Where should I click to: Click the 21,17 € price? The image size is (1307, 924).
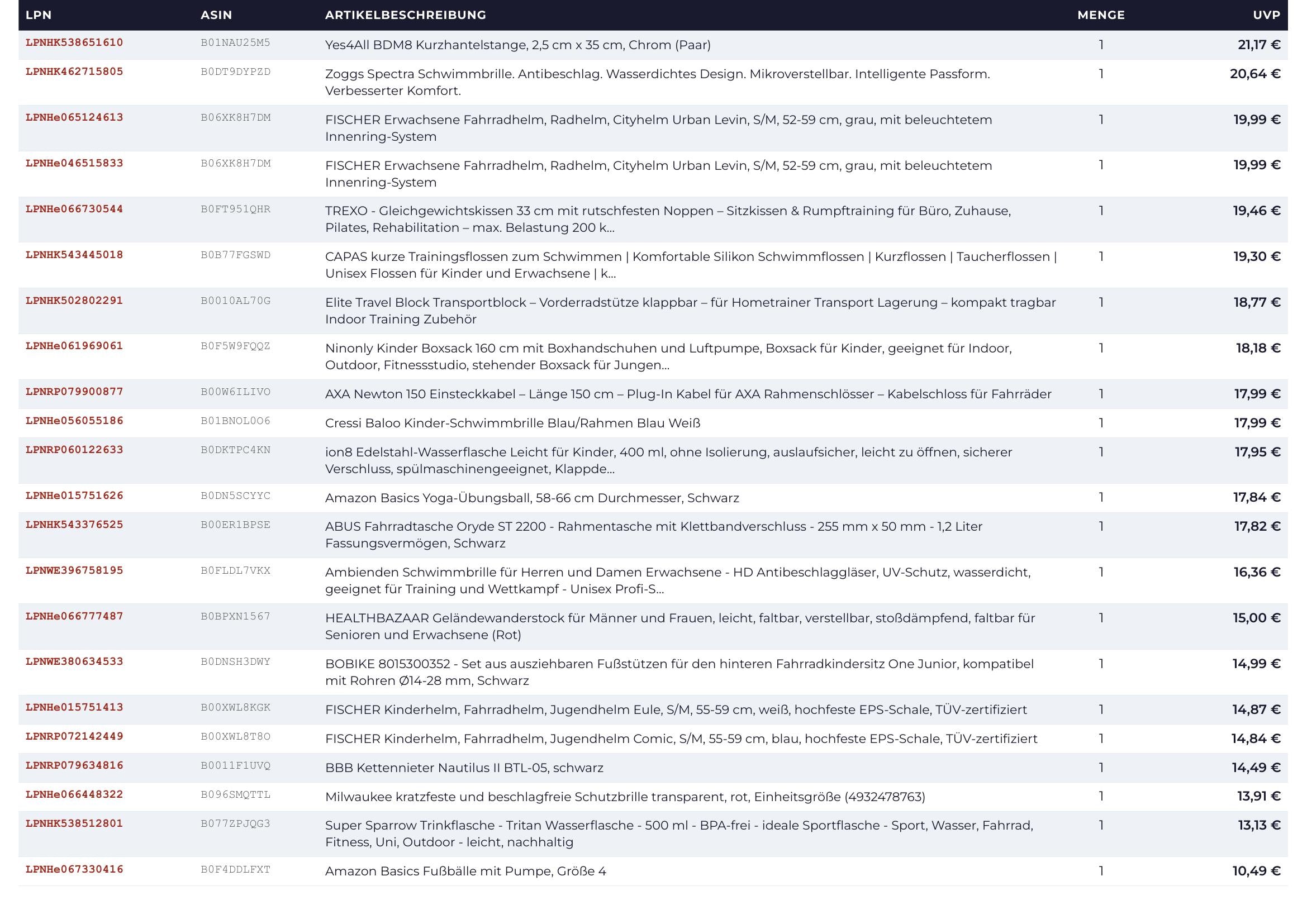point(1259,45)
